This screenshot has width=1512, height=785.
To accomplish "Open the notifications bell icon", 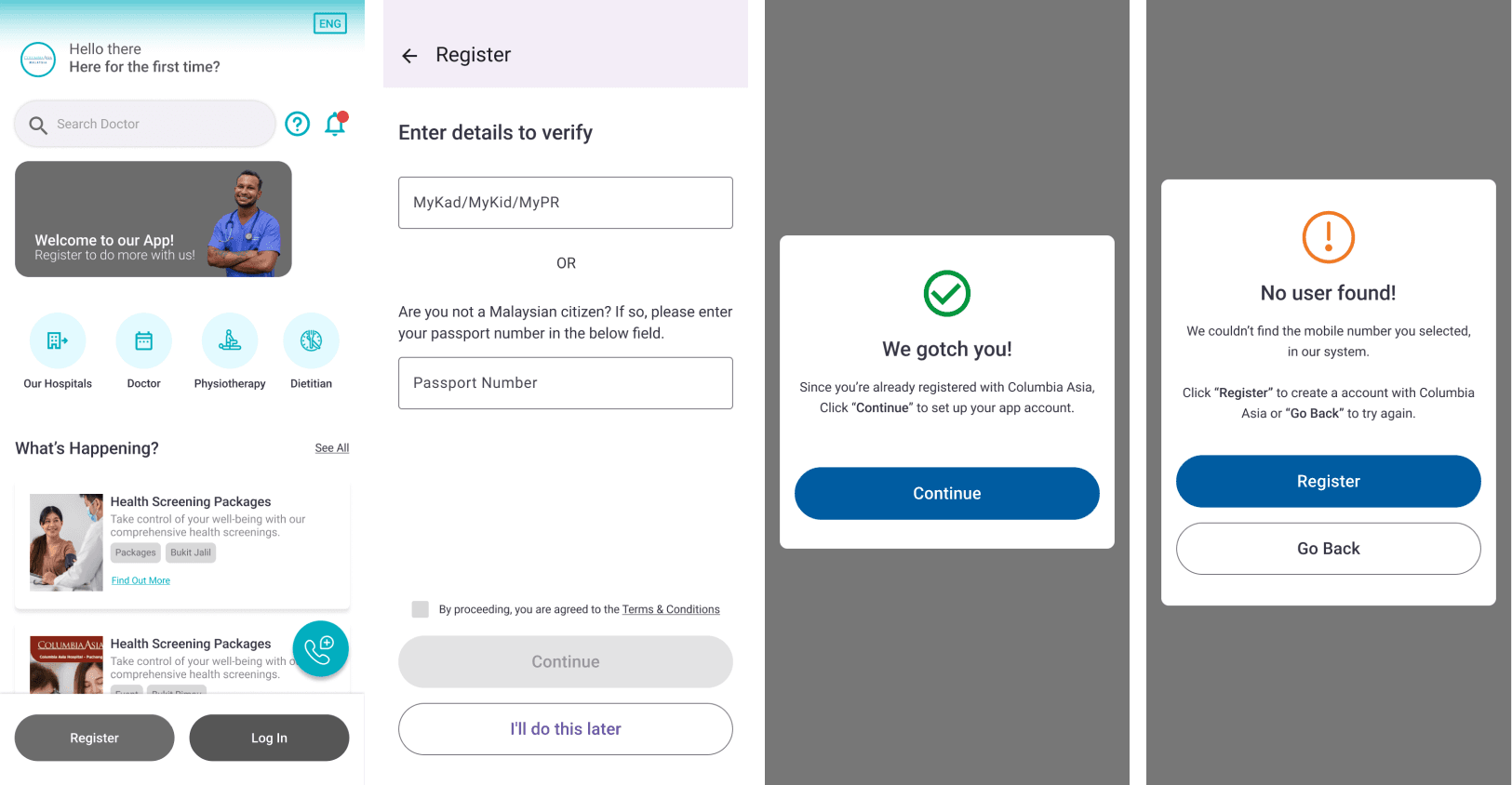I will pos(336,124).
